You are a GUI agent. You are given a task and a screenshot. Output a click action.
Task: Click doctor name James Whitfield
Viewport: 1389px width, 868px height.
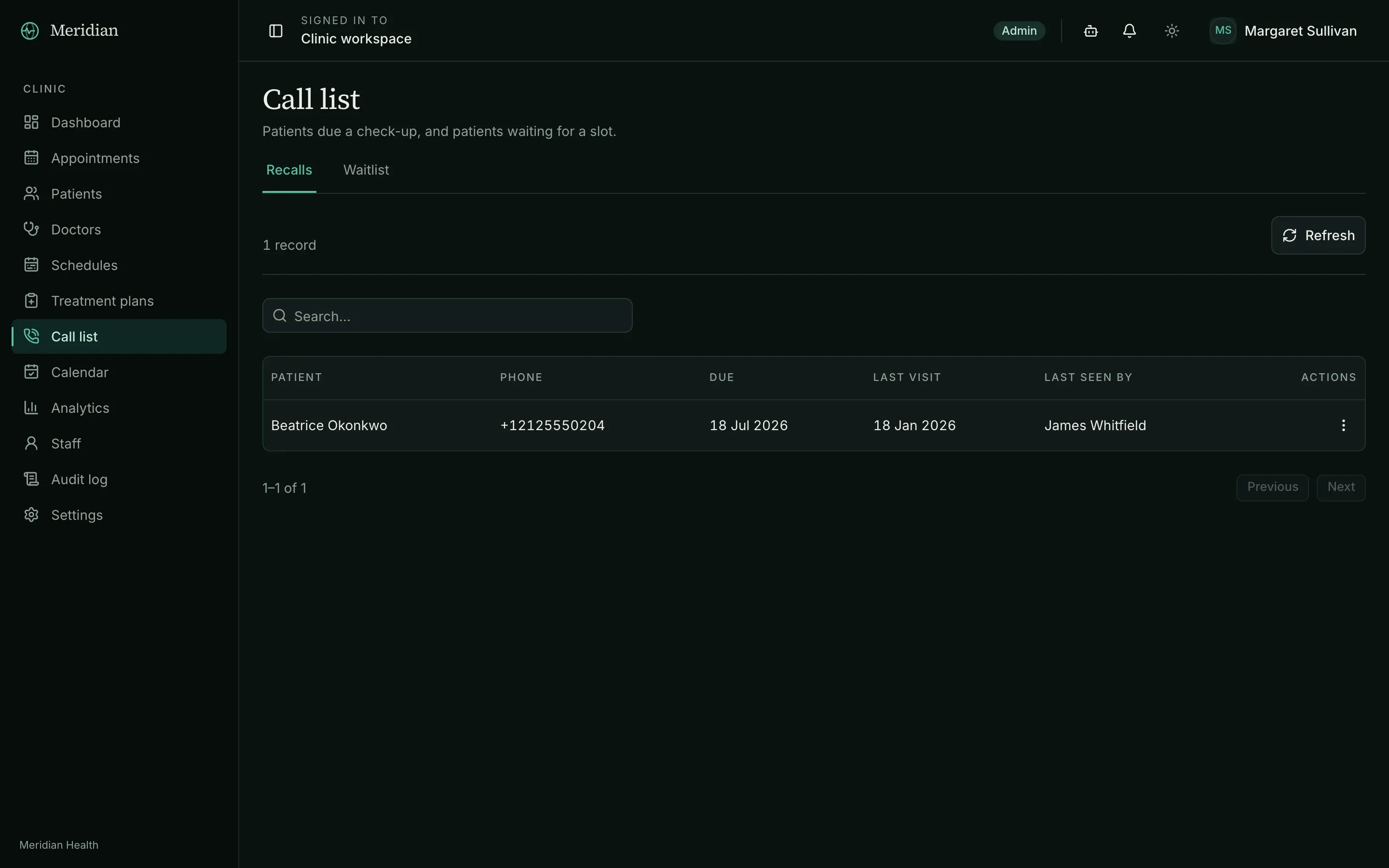1095,425
